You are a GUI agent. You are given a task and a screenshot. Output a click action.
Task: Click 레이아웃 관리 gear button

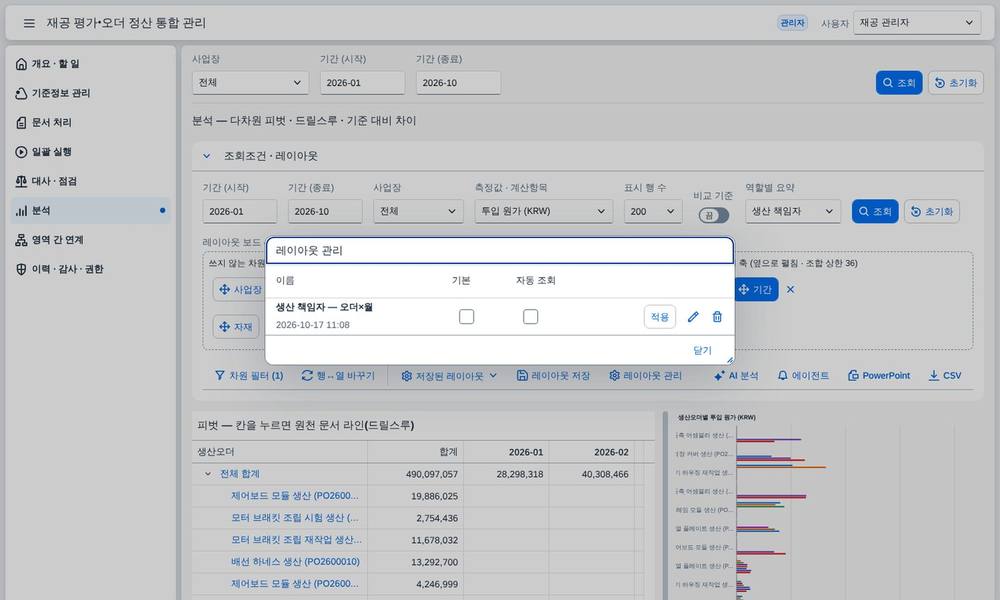[x=645, y=376]
